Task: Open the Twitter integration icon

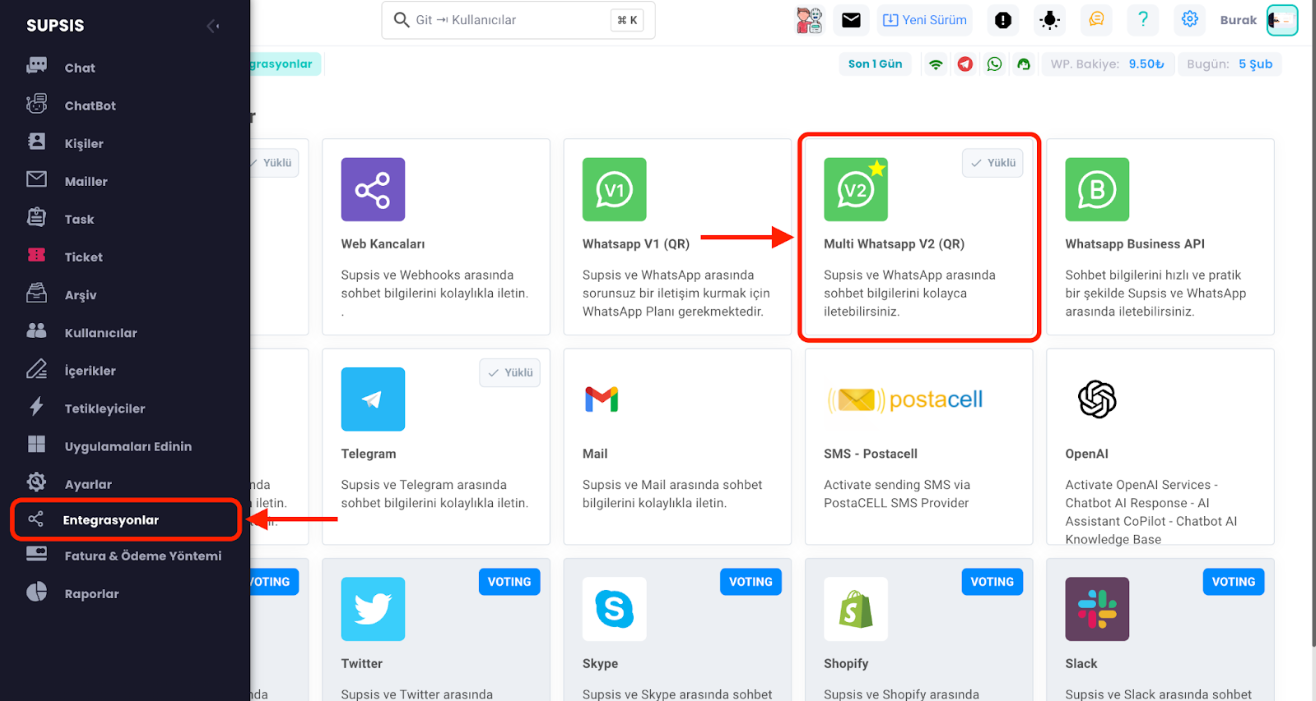Action: pos(373,609)
